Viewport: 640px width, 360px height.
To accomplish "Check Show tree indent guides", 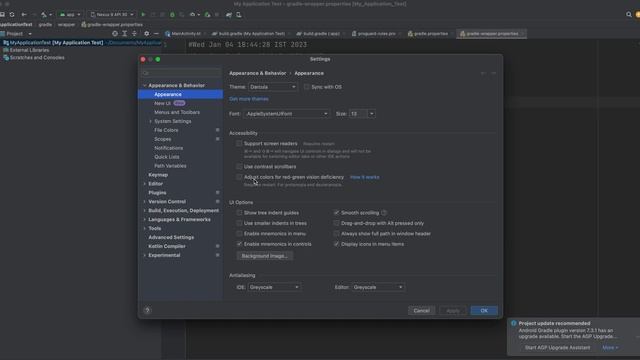I will click(x=239, y=213).
